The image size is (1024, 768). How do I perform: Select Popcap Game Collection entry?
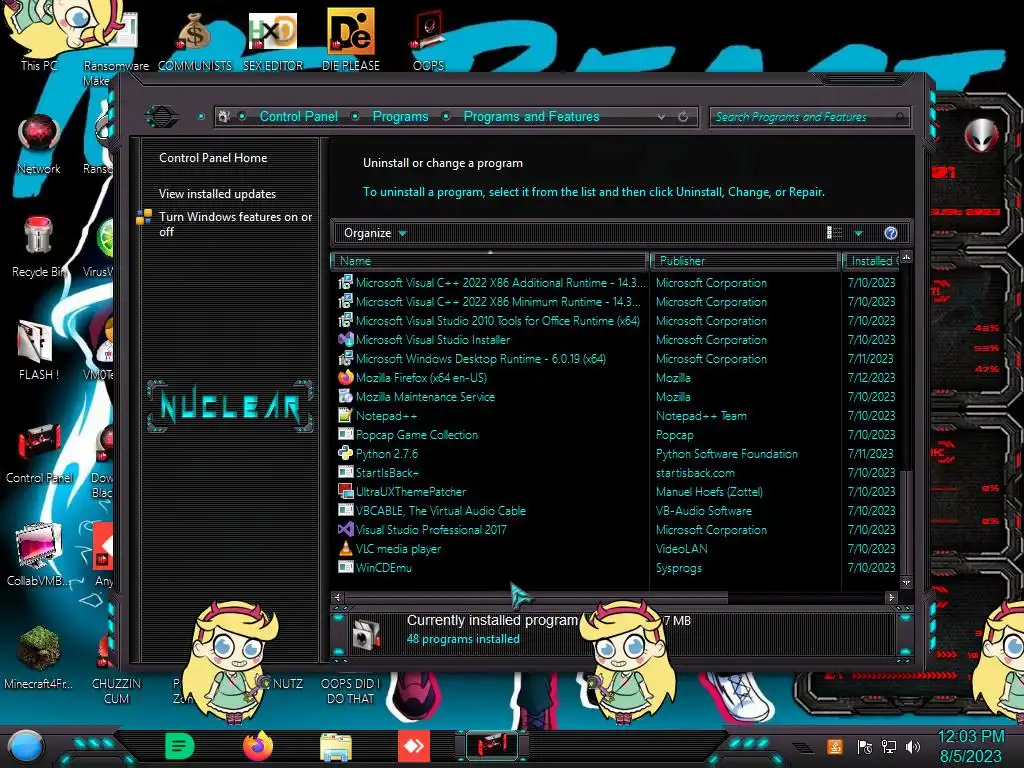point(417,435)
